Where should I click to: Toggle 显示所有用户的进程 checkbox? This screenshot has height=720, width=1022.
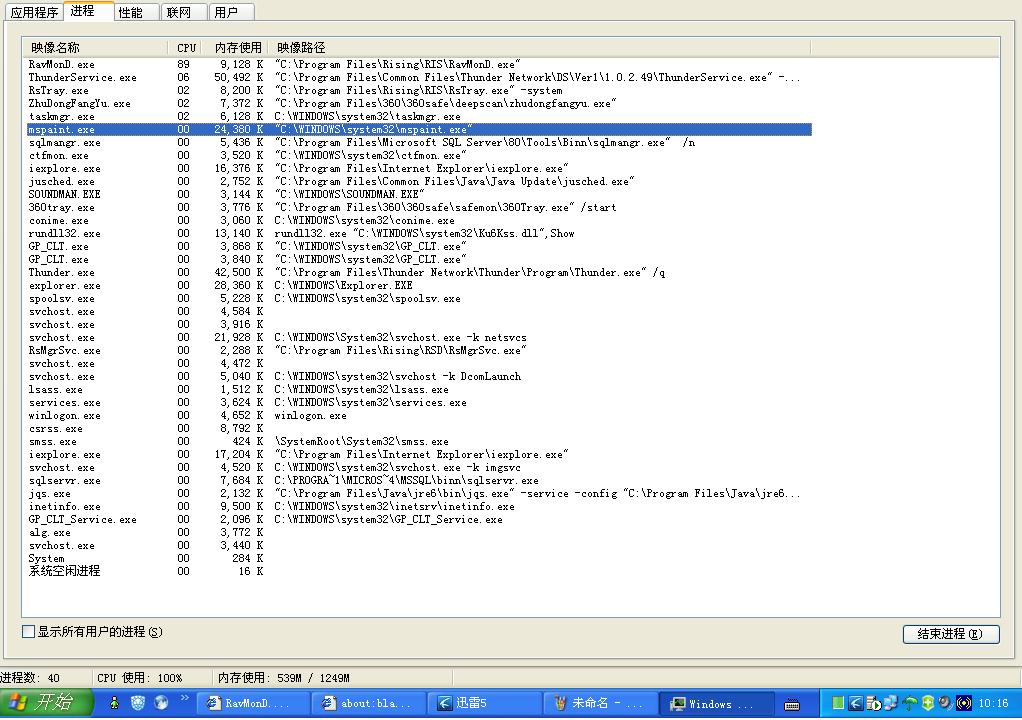pos(28,631)
